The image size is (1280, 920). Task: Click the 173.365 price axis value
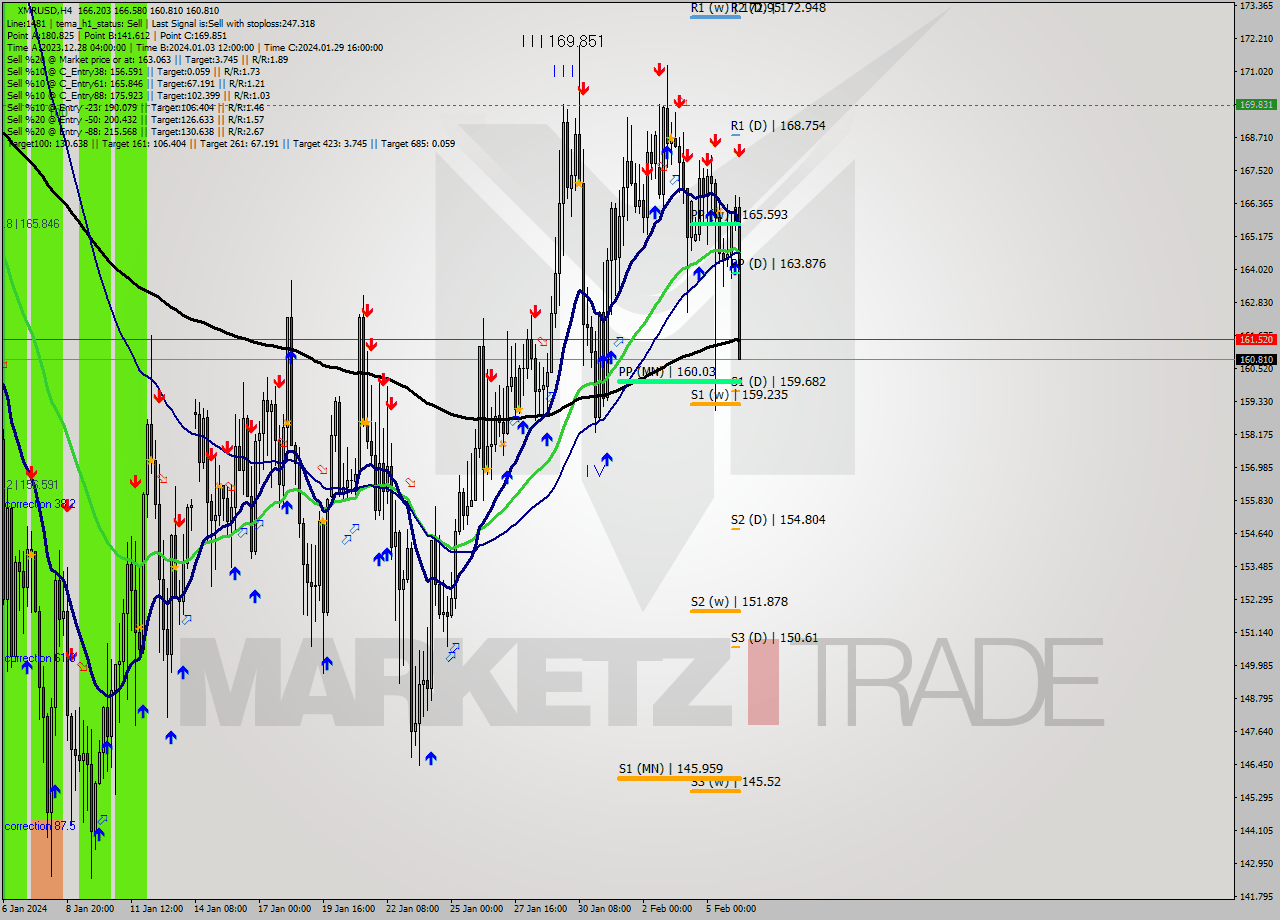tap(1256, 6)
